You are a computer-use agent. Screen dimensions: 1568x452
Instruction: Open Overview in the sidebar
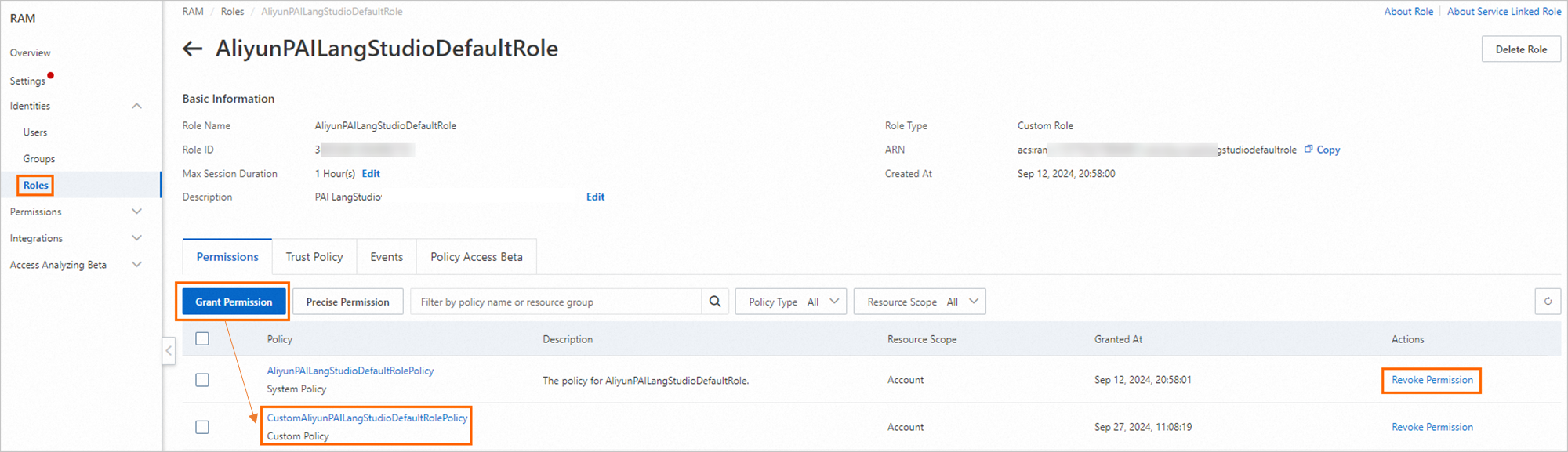coord(30,52)
